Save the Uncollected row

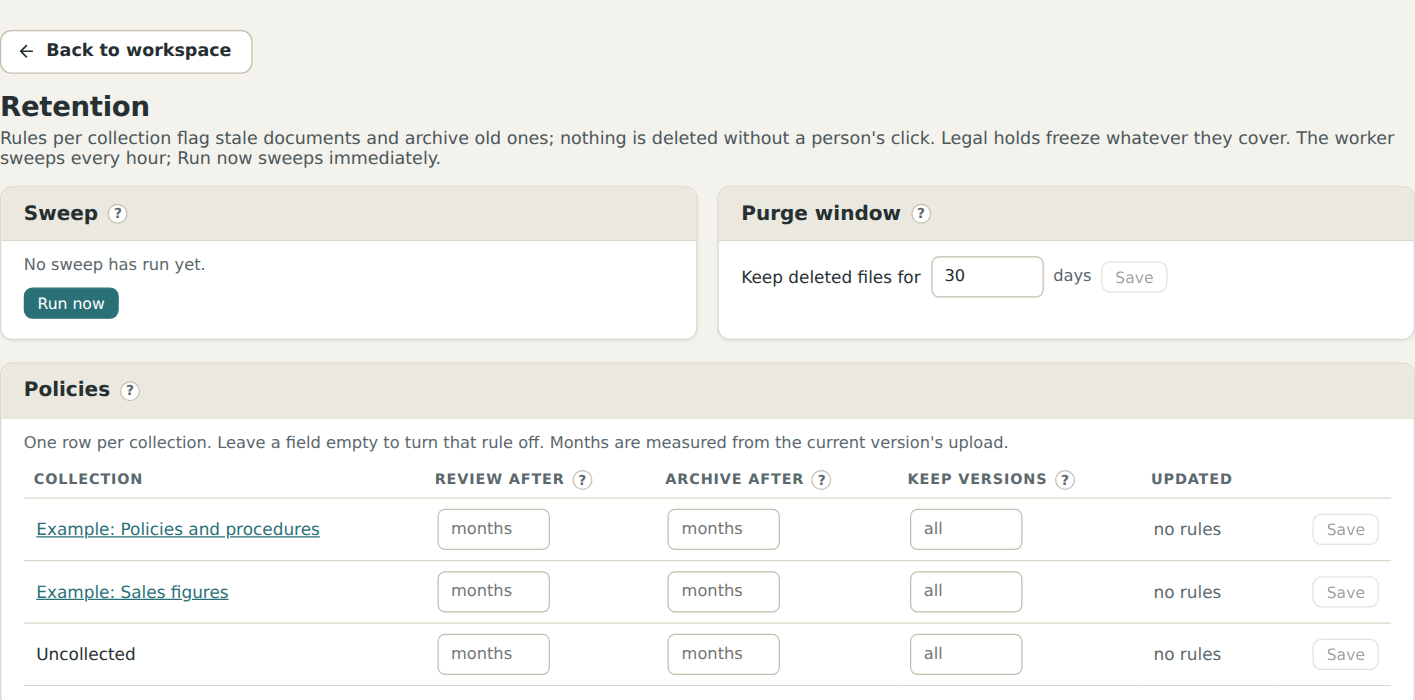coord(1345,654)
